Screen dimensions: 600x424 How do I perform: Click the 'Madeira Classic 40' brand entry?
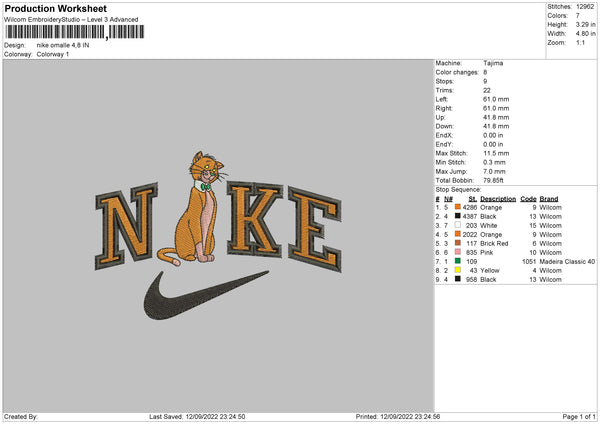click(x=567, y=261)
